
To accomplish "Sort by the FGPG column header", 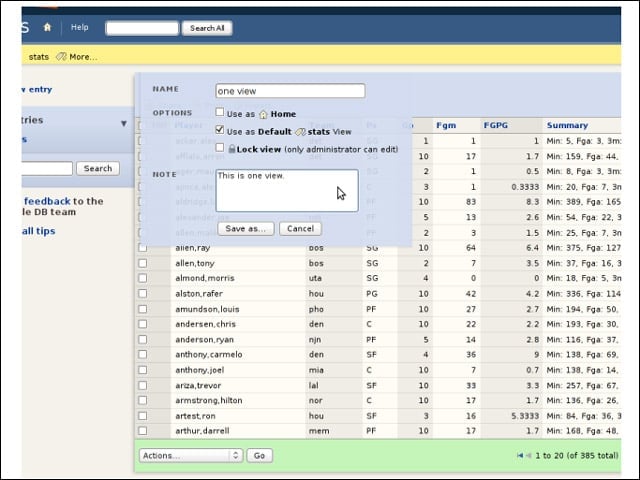I will [496, 125].
